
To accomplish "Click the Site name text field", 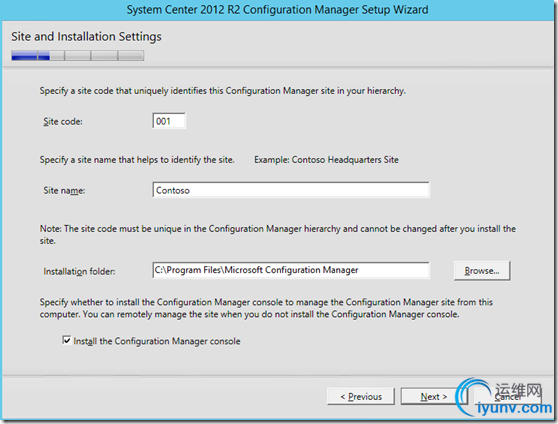I will pyautogui.click(x=291, y=190).
